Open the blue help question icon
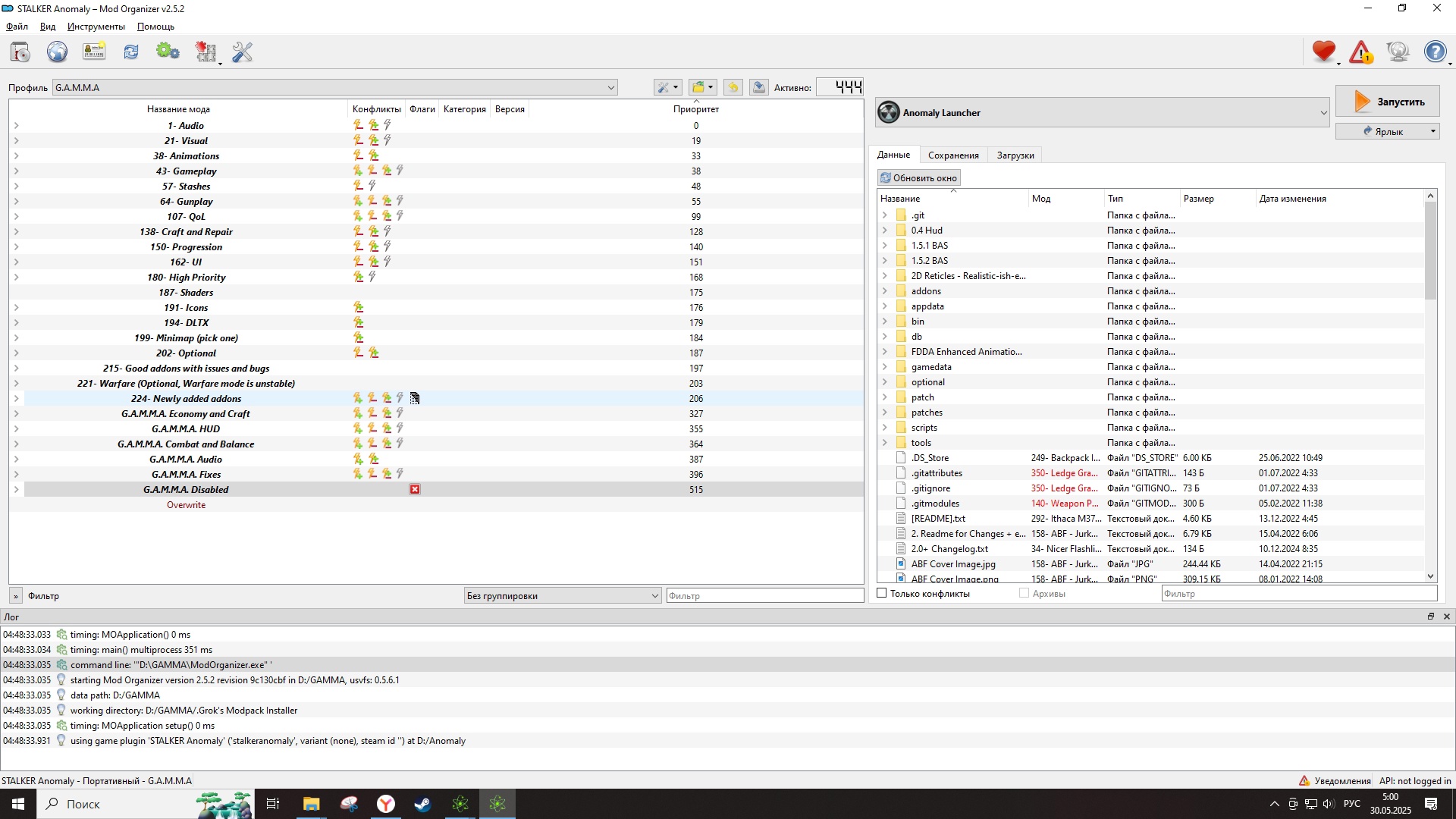Image resolution: width=1456 pixels, height=819 pixels. point(1436,52)
